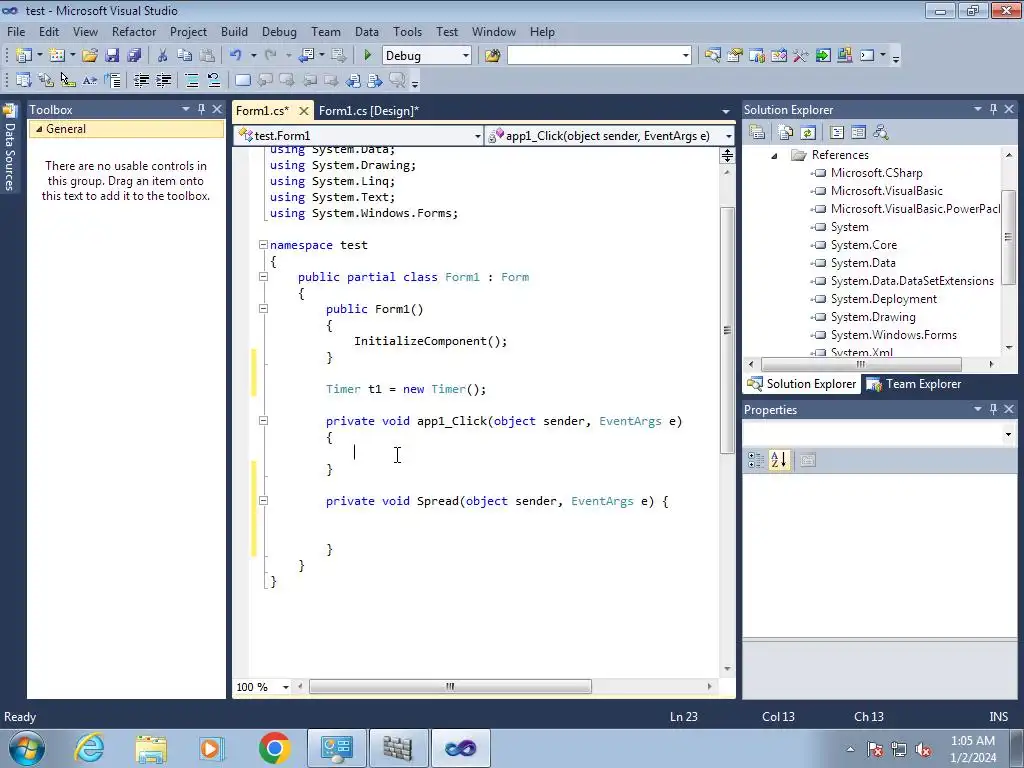Open the Properties Window toolbar icon
1024x768 pixels.
(735, 56)
